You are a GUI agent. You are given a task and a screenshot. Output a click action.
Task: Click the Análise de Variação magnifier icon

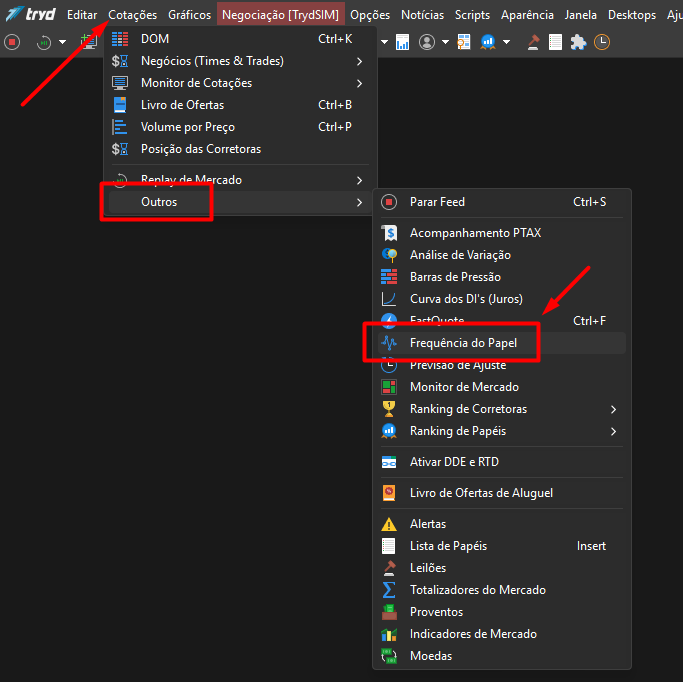[x=389, y=255]
